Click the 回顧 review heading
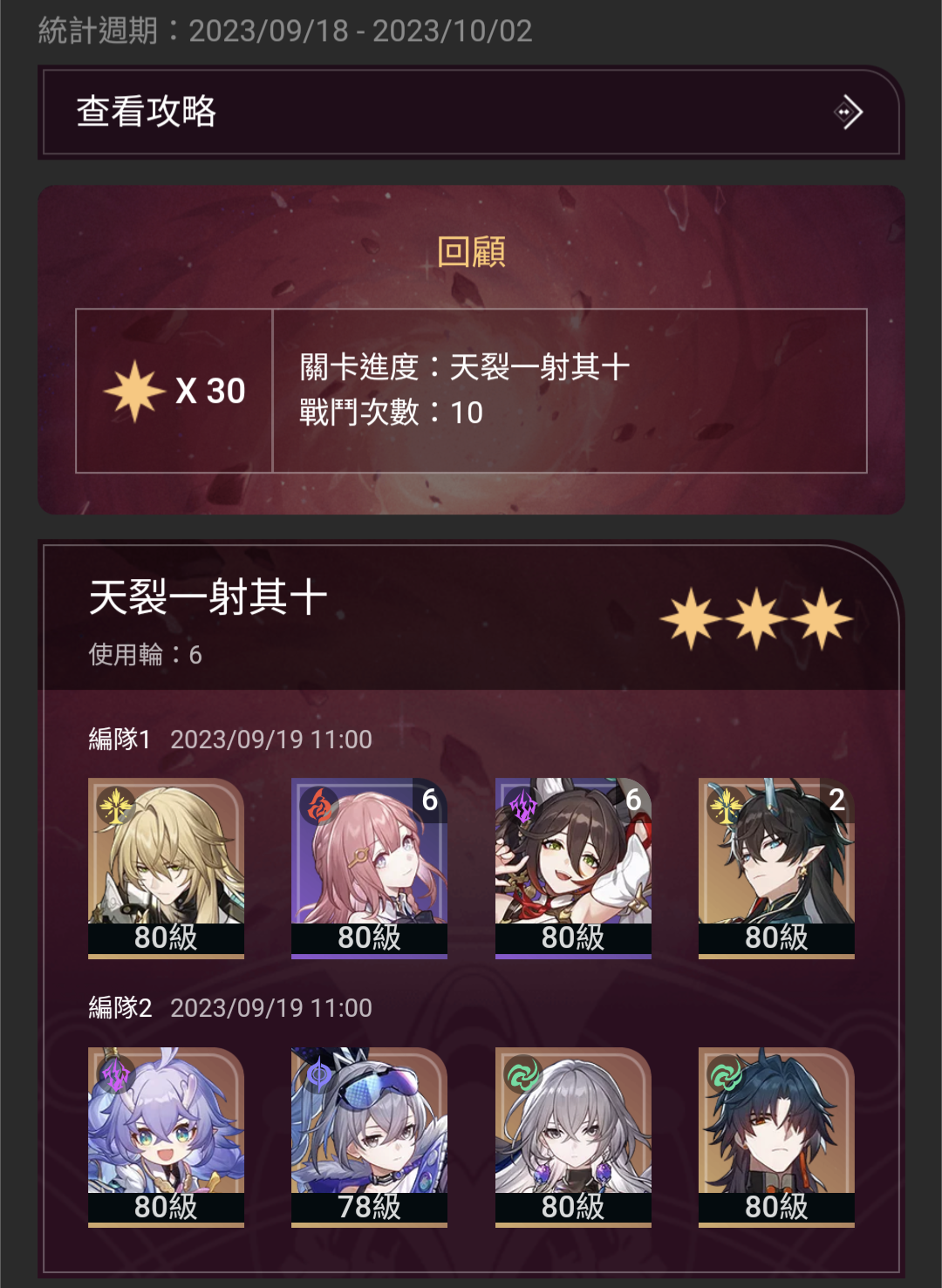The height and width of the screenshot is (1288, 942). [x=471, y=252]
